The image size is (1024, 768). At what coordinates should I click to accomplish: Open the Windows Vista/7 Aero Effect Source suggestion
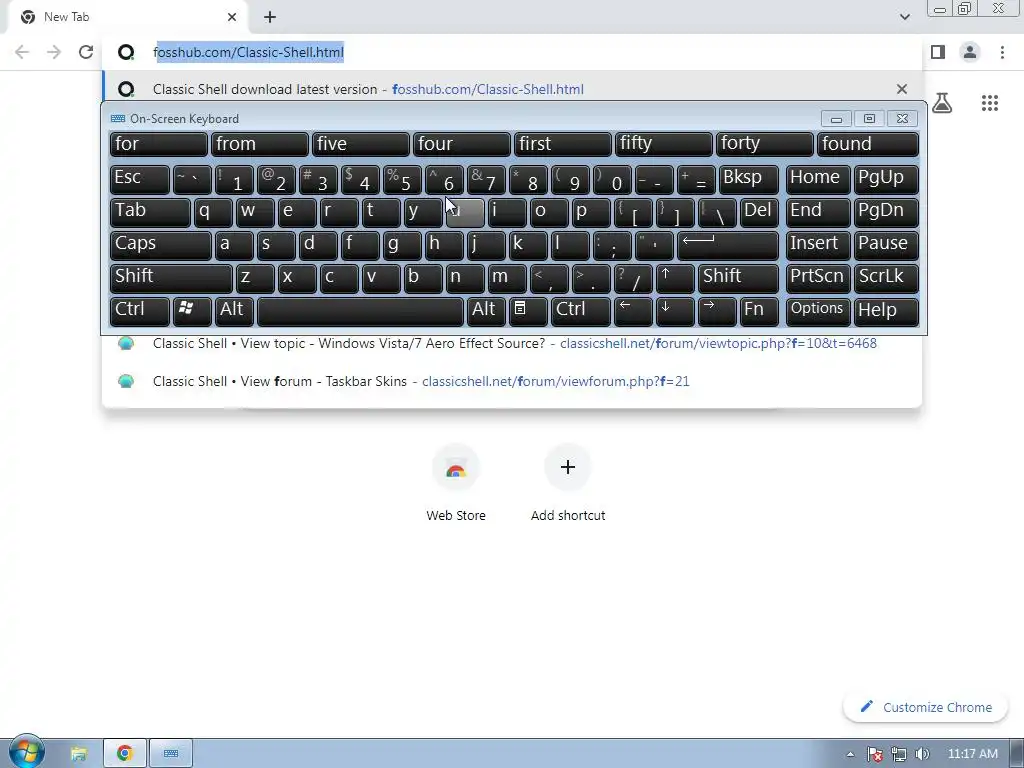(x=512, y=344)
